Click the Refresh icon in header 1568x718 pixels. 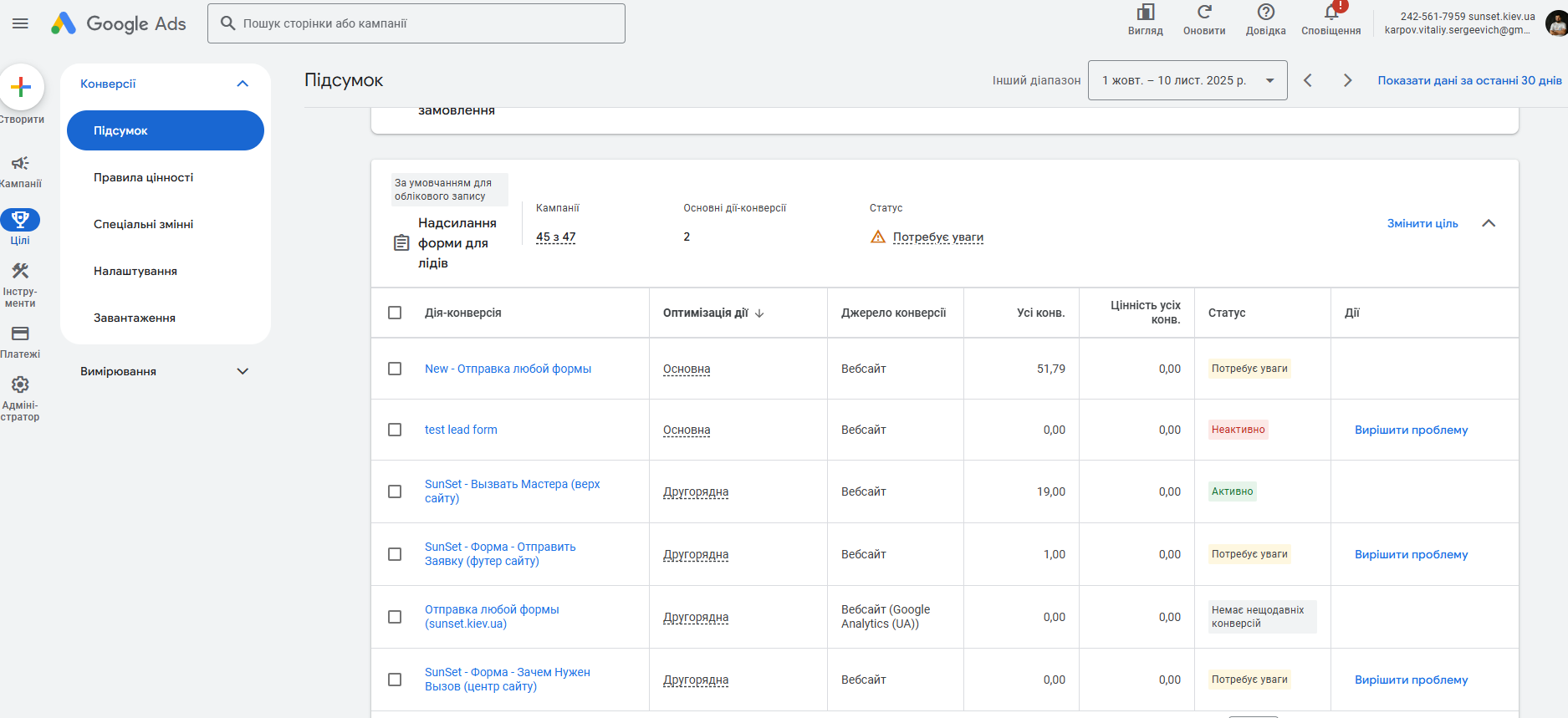pos(1204,13)
